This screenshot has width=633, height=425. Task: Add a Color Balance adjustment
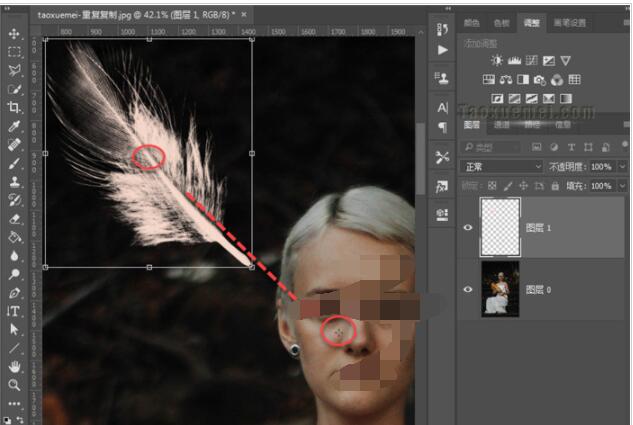506,80
